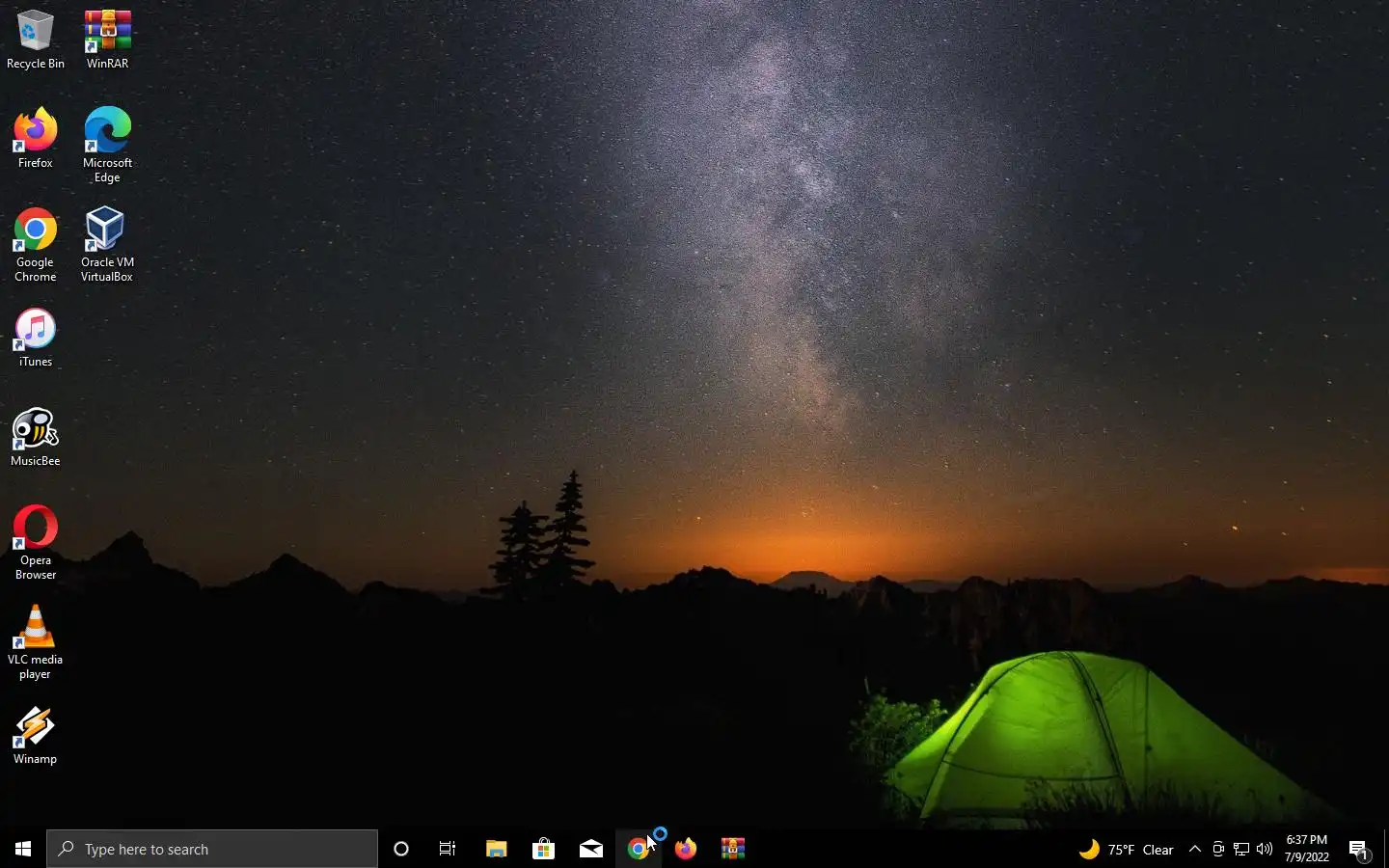Select the WinRAR desktop shortcut
Image resolution: width=1389 pixels, height=868 pixels.
107,41
